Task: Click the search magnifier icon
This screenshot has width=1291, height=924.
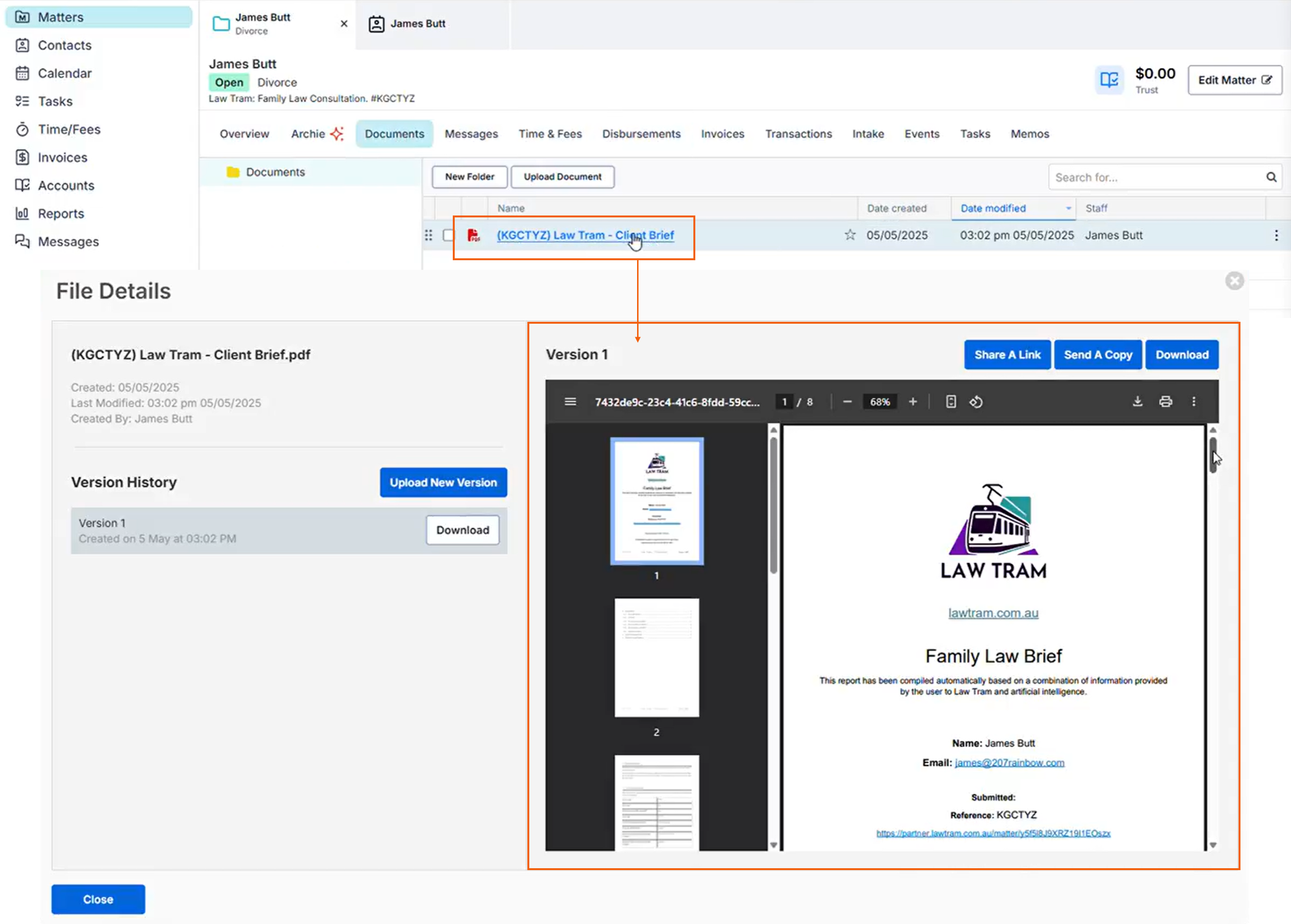Action: [1271, 177]
